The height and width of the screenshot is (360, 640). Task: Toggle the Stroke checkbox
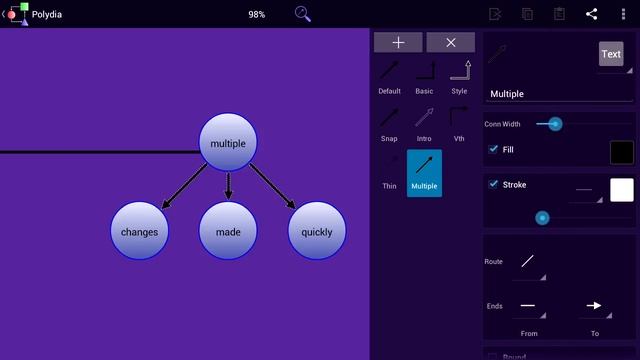[x=493, y=184]
